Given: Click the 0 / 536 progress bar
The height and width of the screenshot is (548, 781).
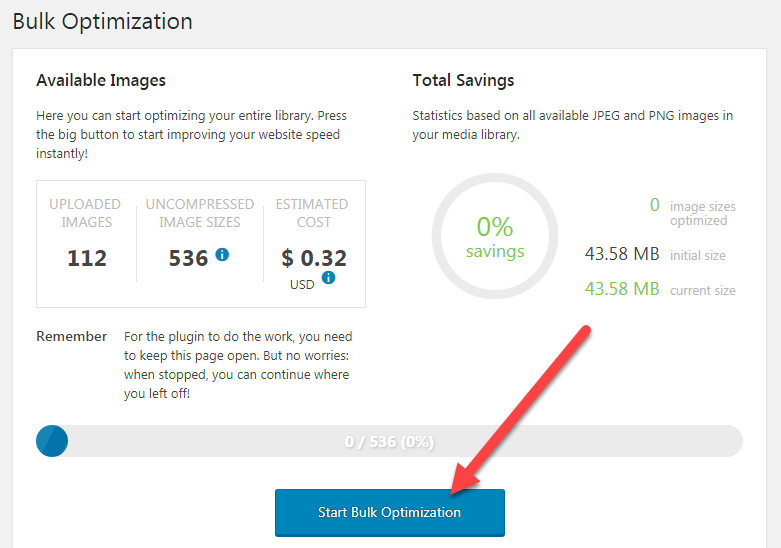Looking at the screenshot, I should pos(389,441).
